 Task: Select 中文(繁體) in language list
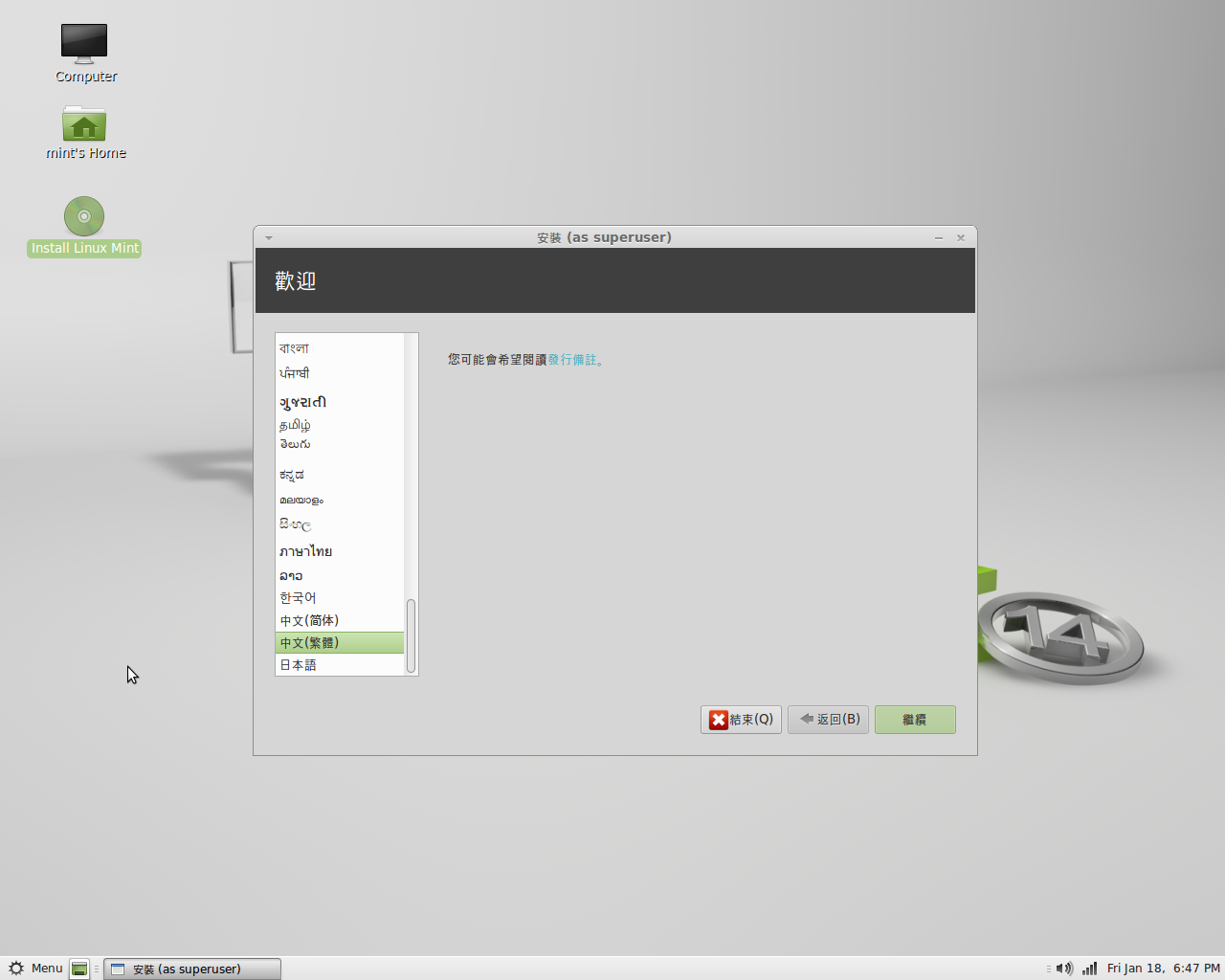pyautogui.click(x=340, y=643)
